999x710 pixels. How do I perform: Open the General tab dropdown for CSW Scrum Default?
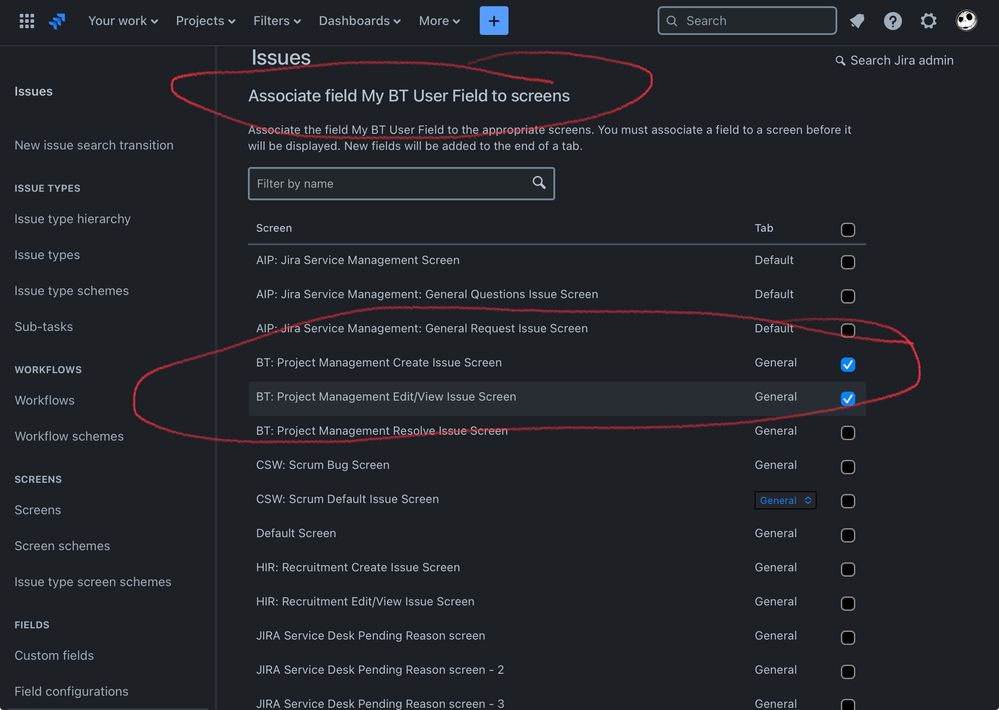[785, 500]
